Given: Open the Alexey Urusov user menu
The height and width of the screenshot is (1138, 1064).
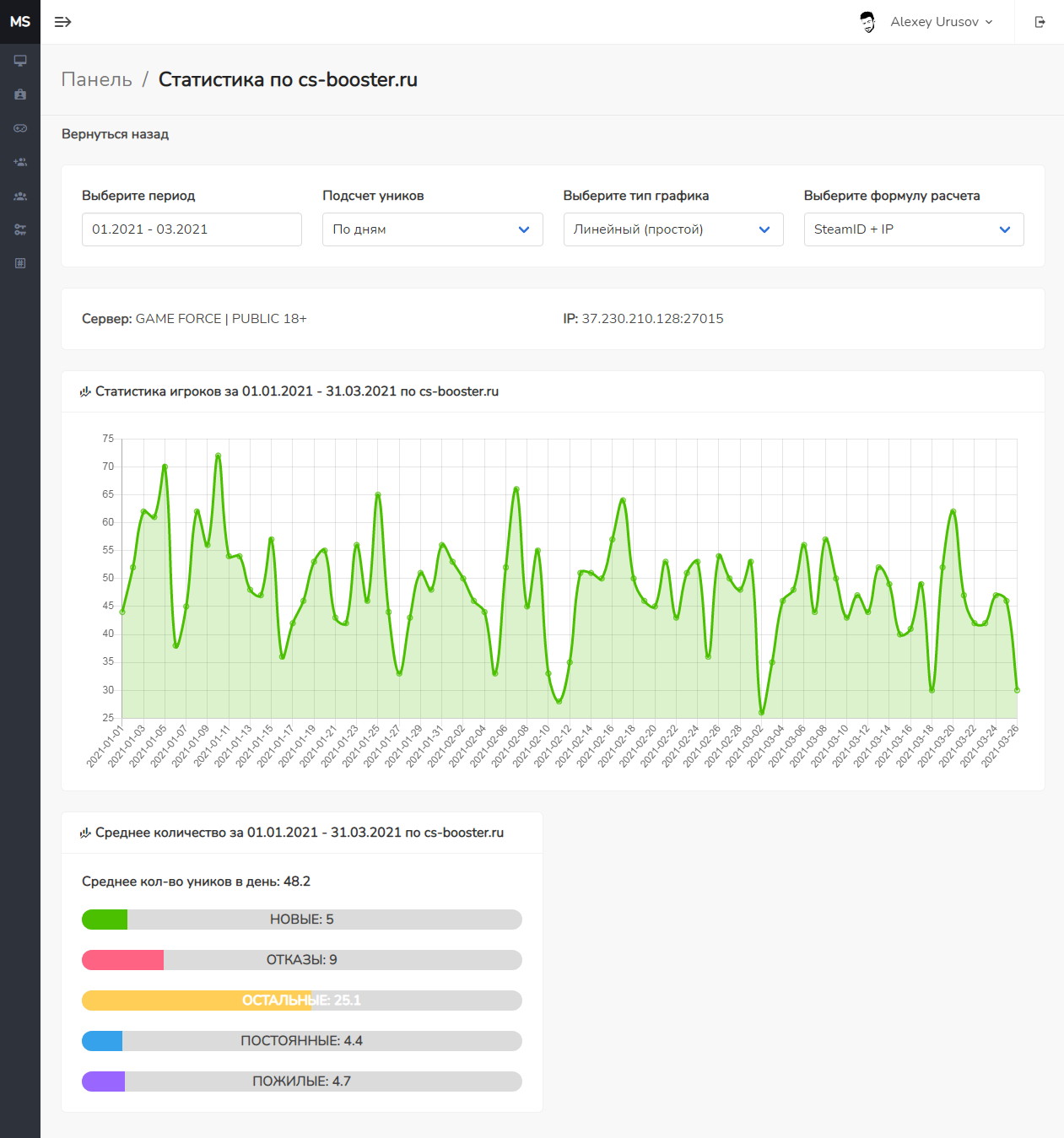Looking at the screenshot, I should tap(926, 22).
